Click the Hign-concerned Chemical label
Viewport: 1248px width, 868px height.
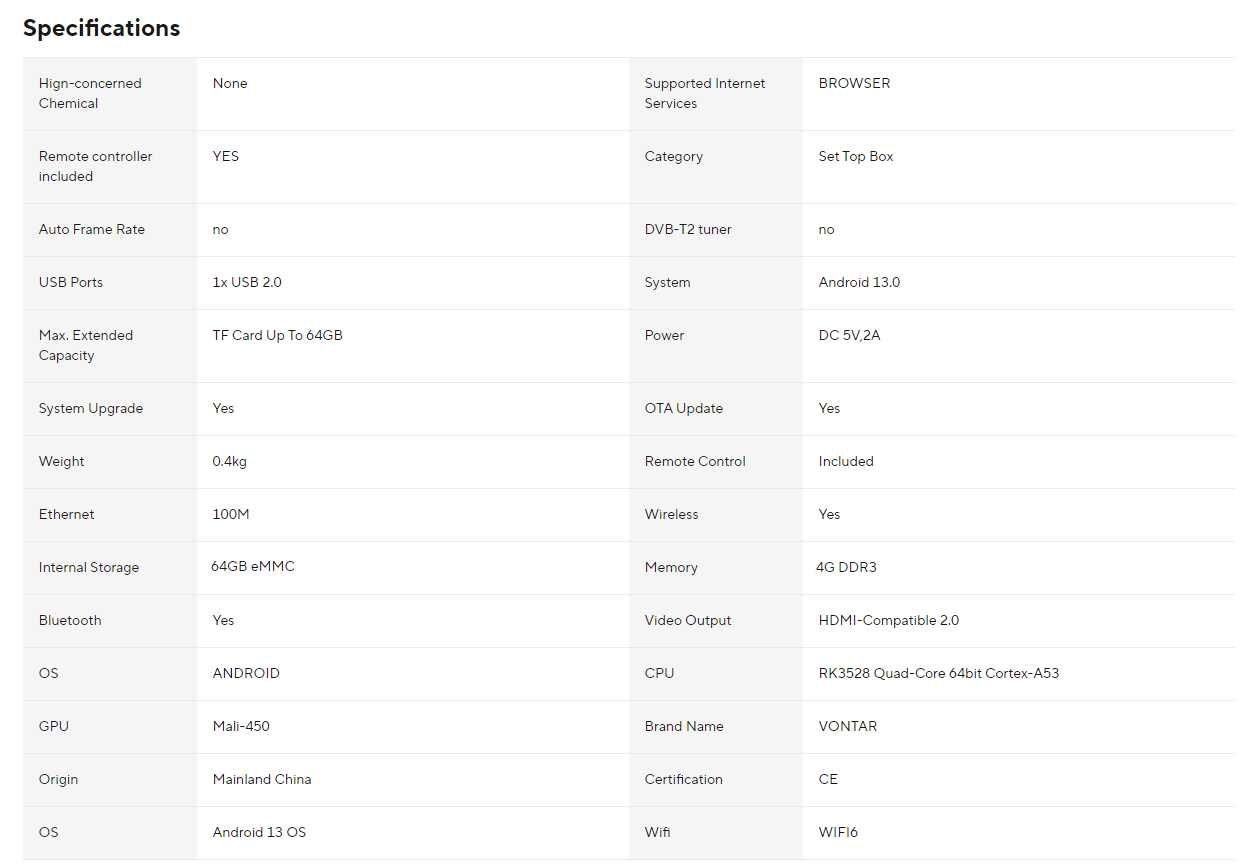tap(90, 93)
